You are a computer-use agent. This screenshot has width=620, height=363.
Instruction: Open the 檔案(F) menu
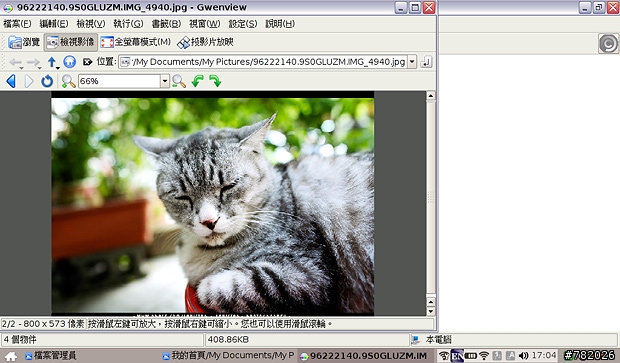(17, 24)
